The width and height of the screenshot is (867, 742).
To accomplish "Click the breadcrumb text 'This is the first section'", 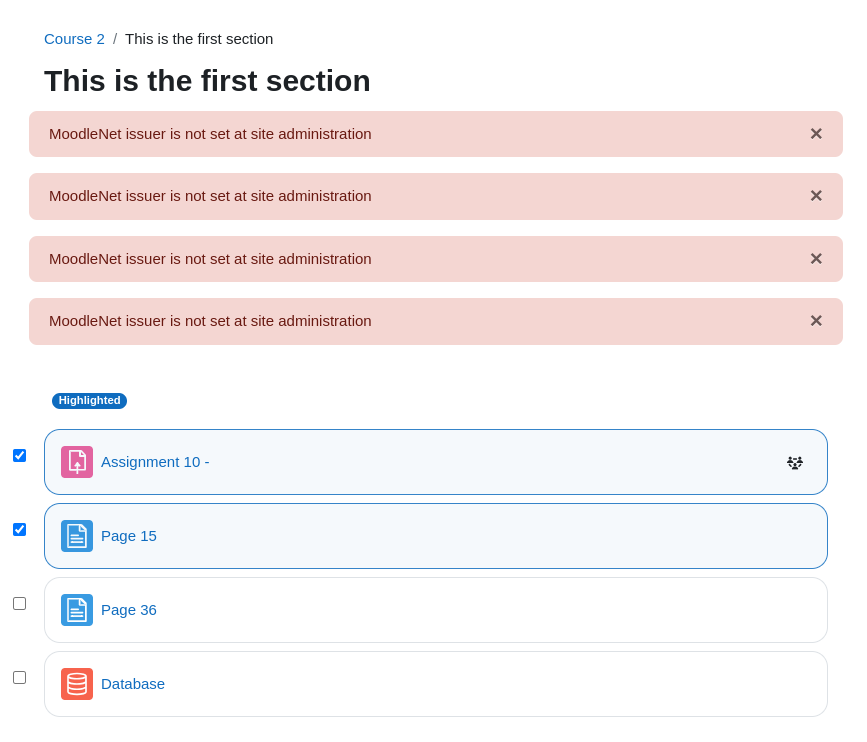I will 199,39.
